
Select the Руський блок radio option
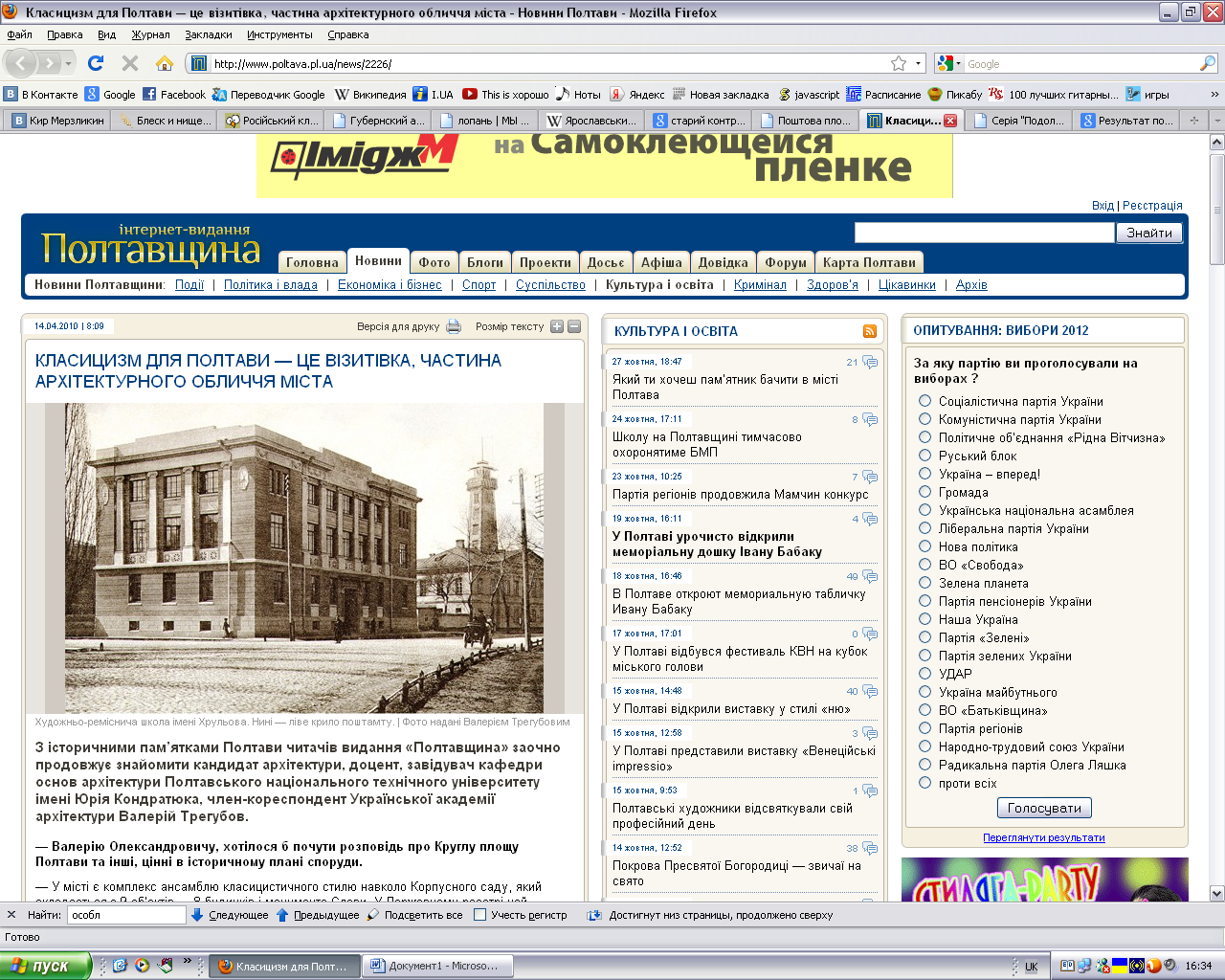click(924, 456)
